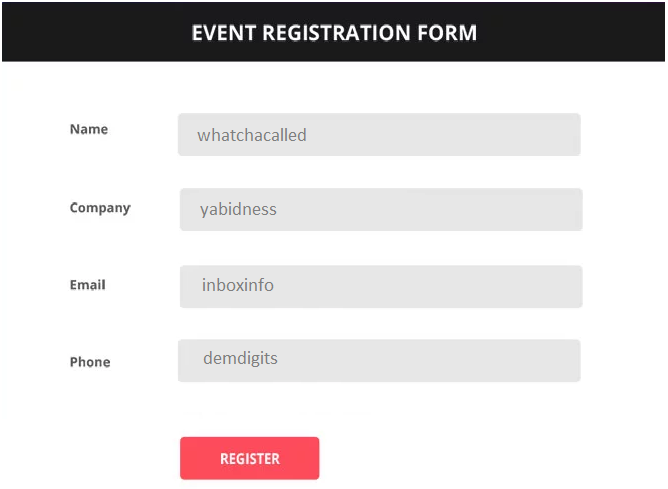
Task: Click the 'demdigits' placeholder text
Action: coord(240,359)
